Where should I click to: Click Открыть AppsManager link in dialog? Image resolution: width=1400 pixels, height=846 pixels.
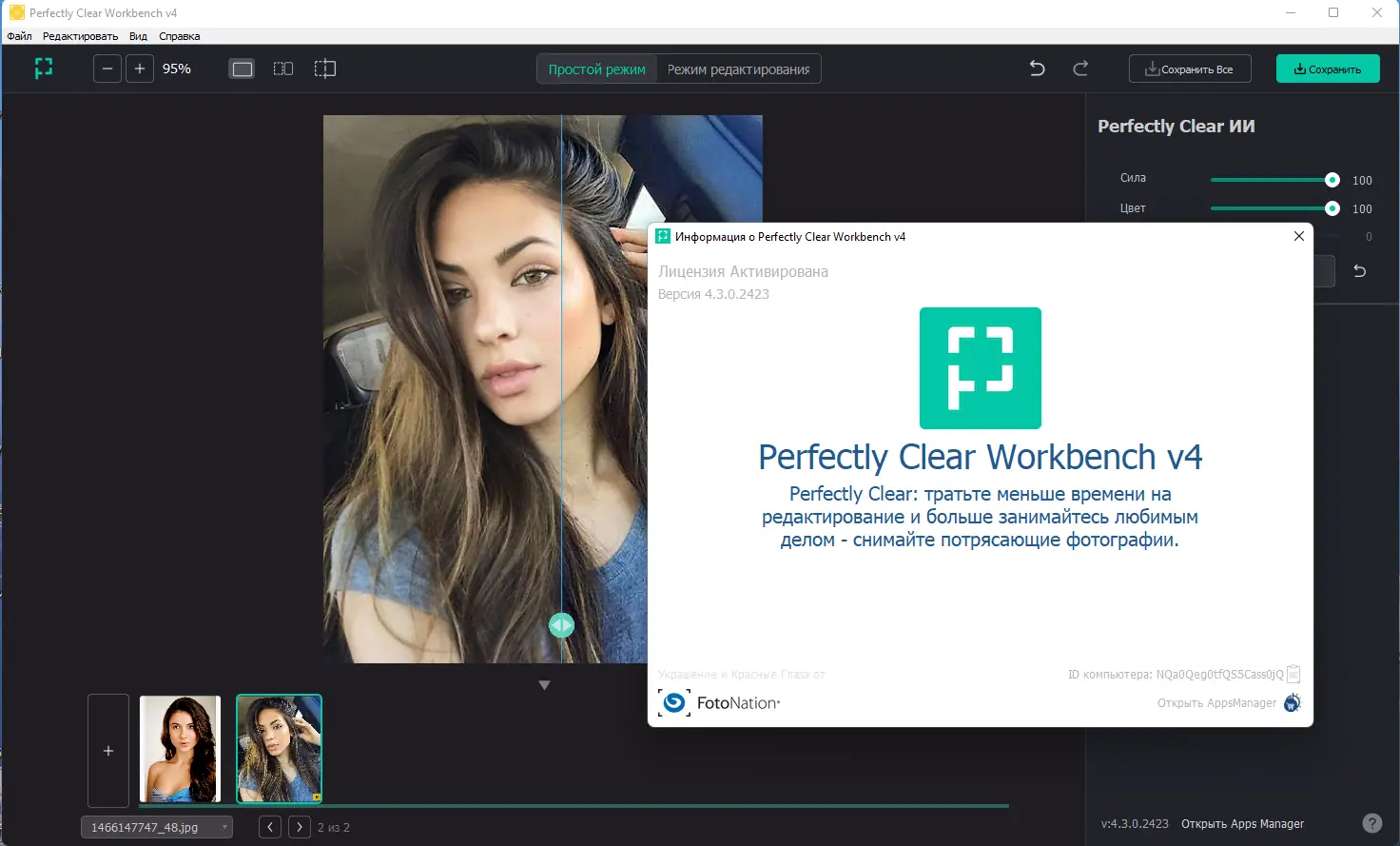click(x=1216, y=703)
